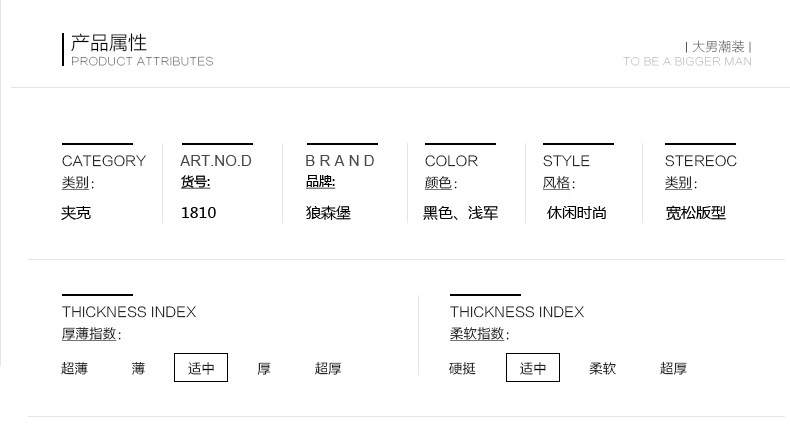Select 超厚 under the softness index
The width and height of the screenshot is (790, 426).
coord(673,369)
